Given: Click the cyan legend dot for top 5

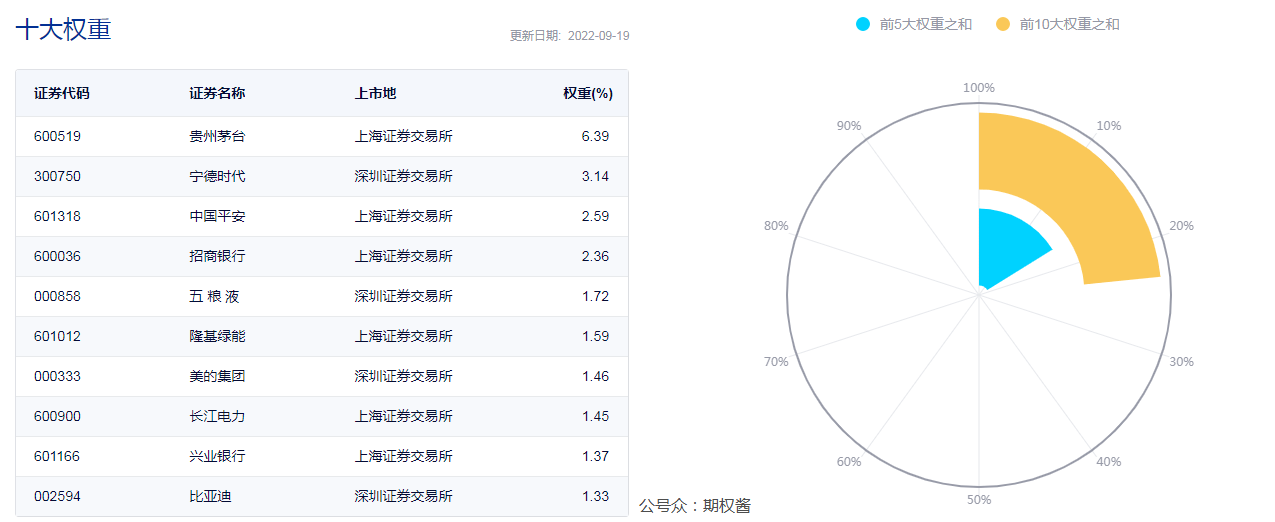Looking at the screenshot, I should [x=864, y=24].
